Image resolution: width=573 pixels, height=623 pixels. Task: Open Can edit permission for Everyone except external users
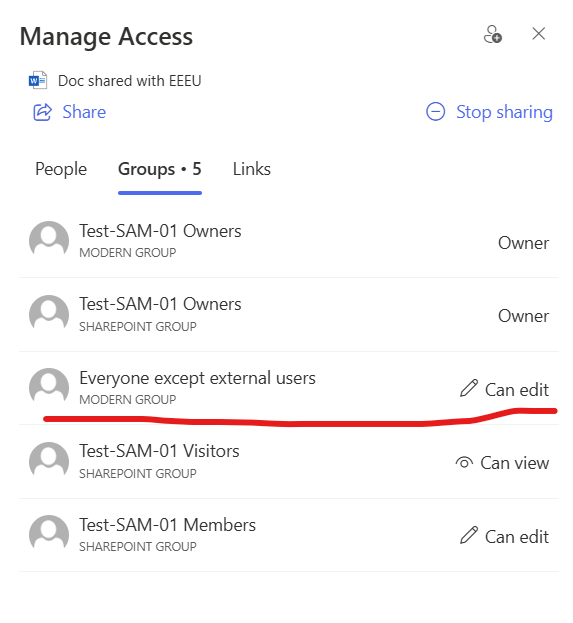click(504, 389)
